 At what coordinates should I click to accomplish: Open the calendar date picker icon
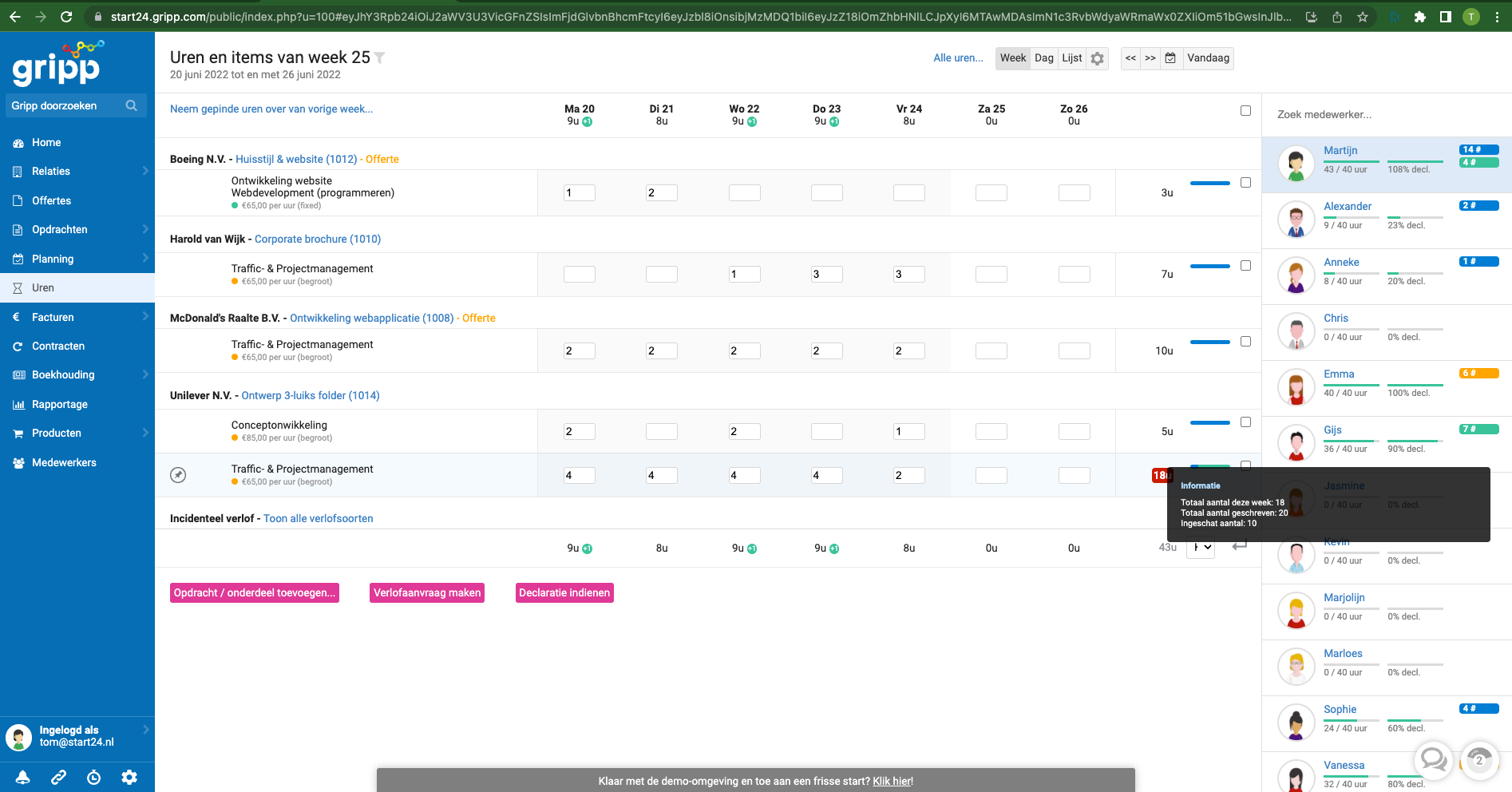1170,58
